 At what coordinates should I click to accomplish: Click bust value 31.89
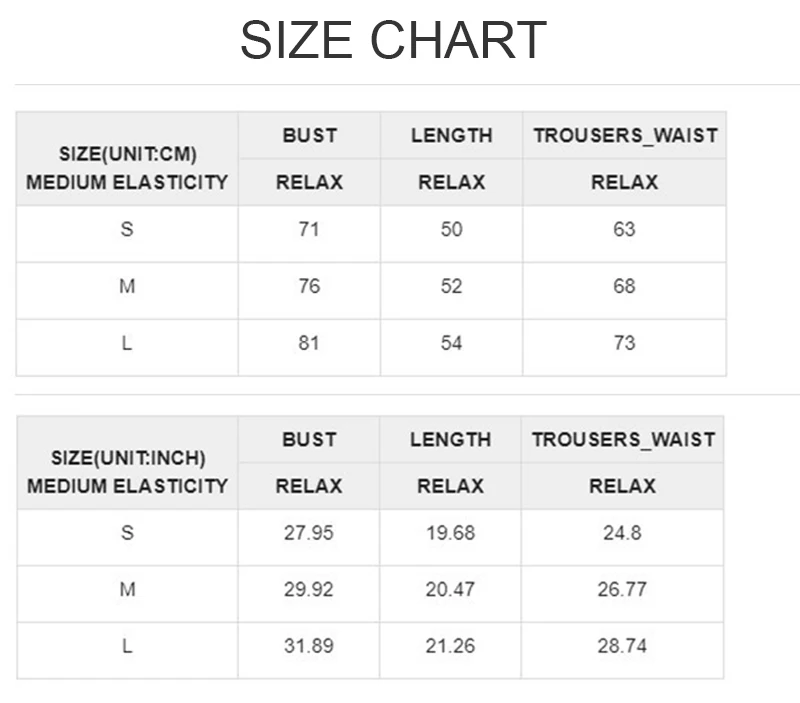coord(309,646)
